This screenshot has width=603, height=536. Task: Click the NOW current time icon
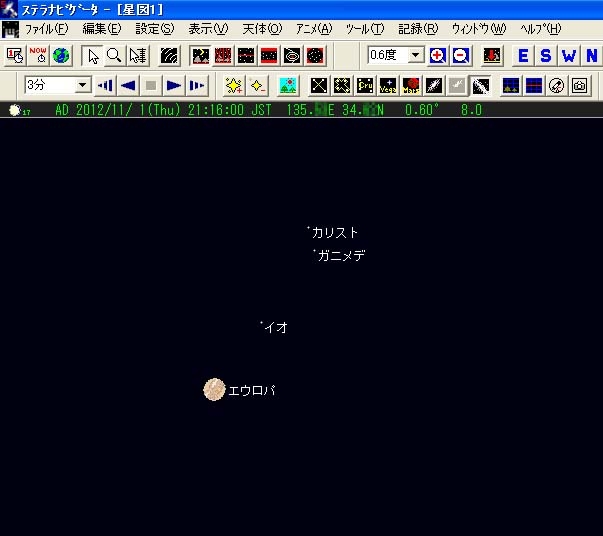point(38,56)
